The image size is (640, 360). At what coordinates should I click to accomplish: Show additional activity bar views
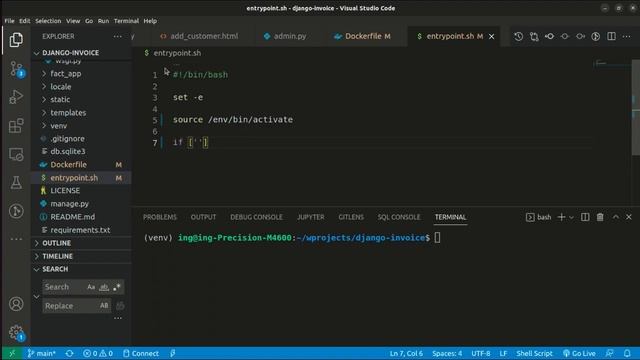[16, 239]
